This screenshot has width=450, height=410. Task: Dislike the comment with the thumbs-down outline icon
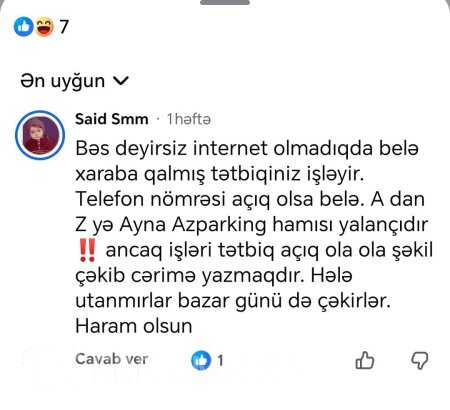click(419, 360)
